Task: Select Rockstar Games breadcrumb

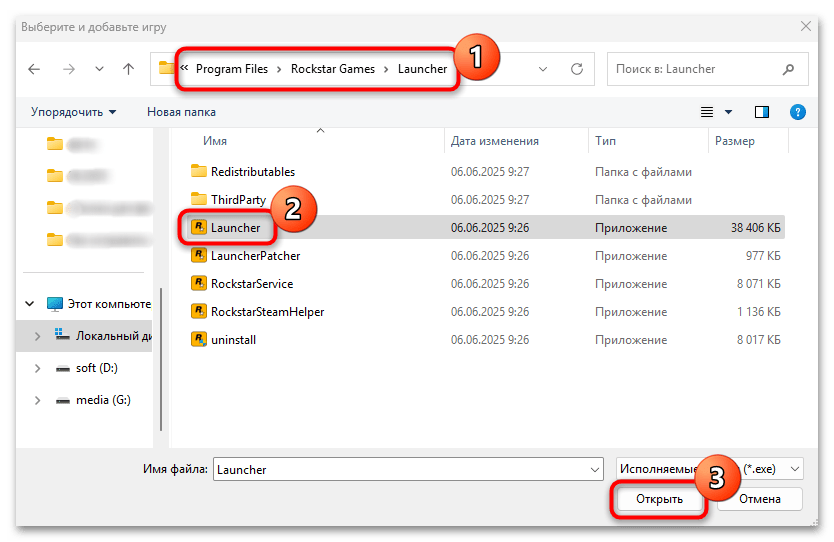Action: 332,69
